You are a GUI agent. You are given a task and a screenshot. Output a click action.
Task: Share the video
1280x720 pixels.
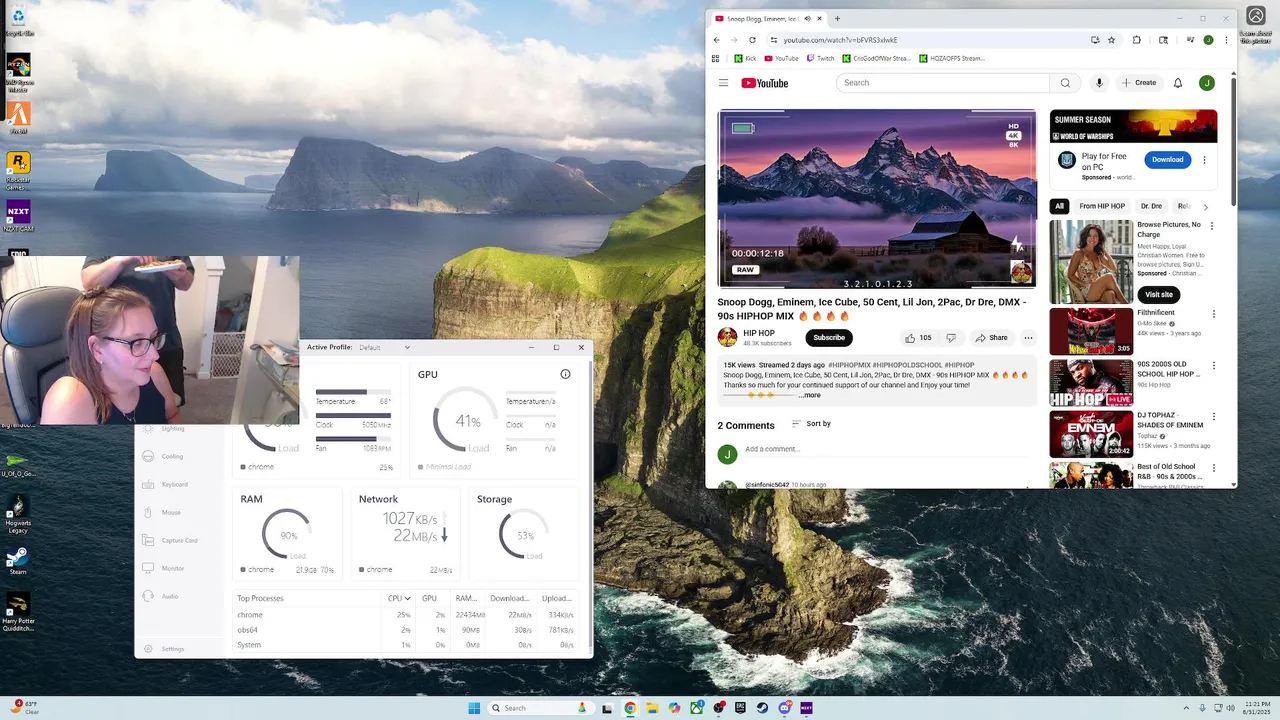coord(992,338)
